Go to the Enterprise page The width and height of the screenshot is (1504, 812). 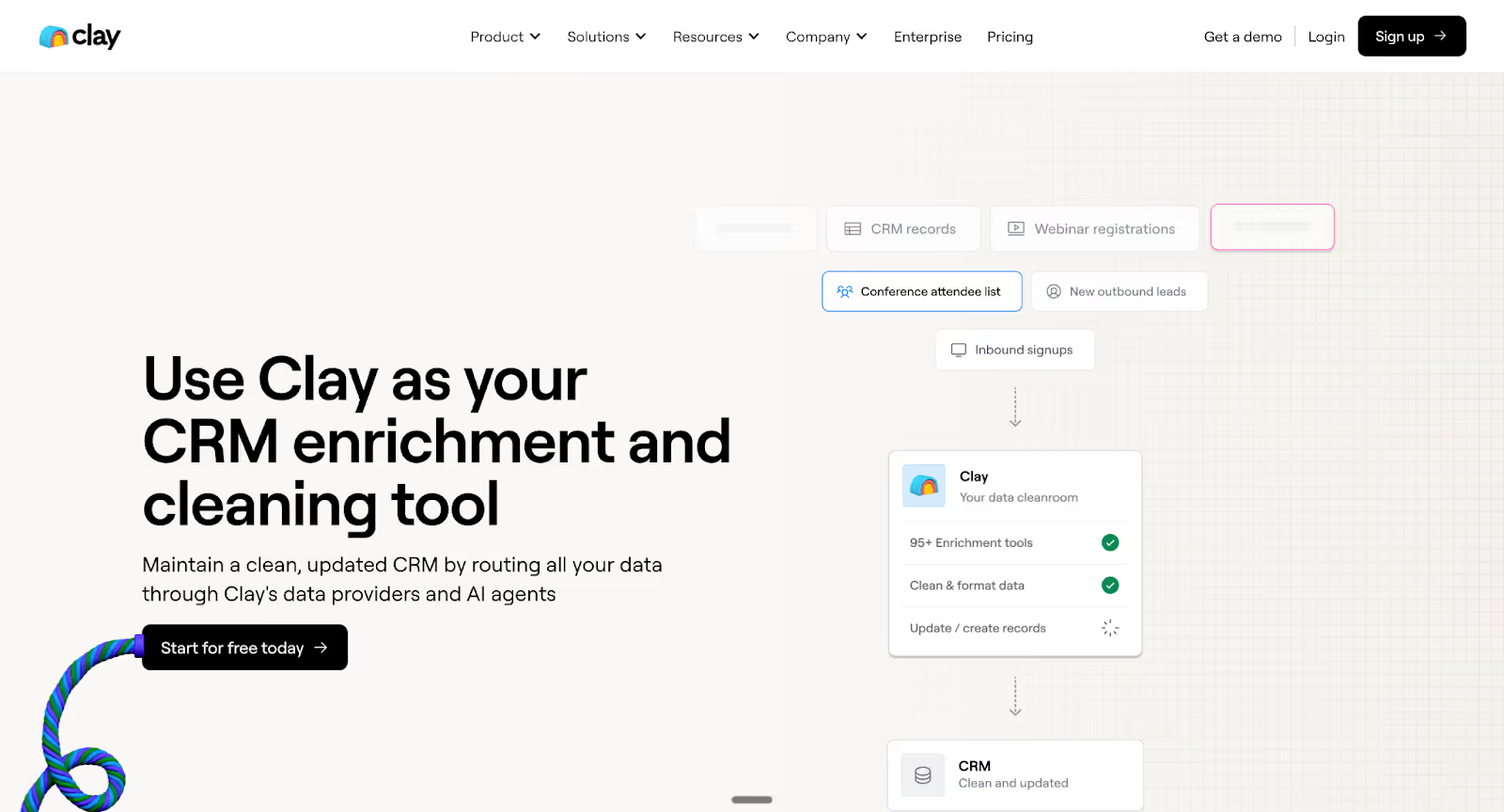click(x=928, y=37)
